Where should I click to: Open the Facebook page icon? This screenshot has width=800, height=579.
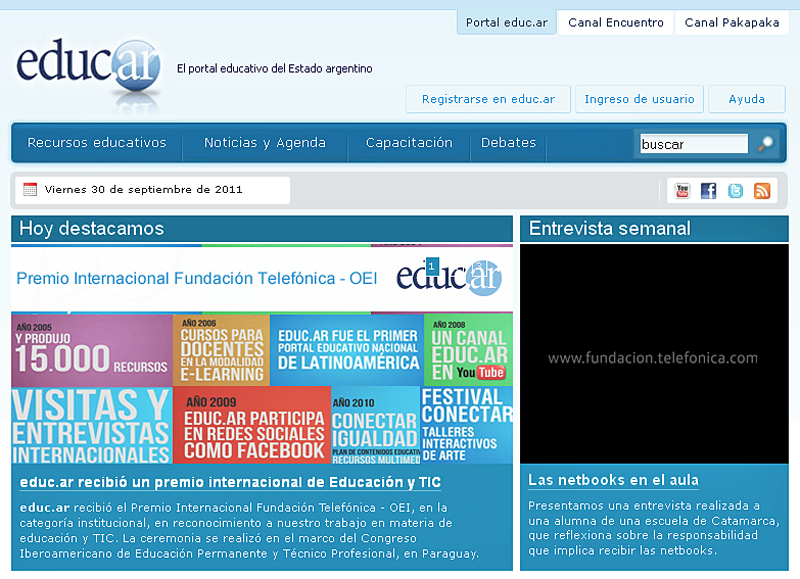tap(708, 191)
